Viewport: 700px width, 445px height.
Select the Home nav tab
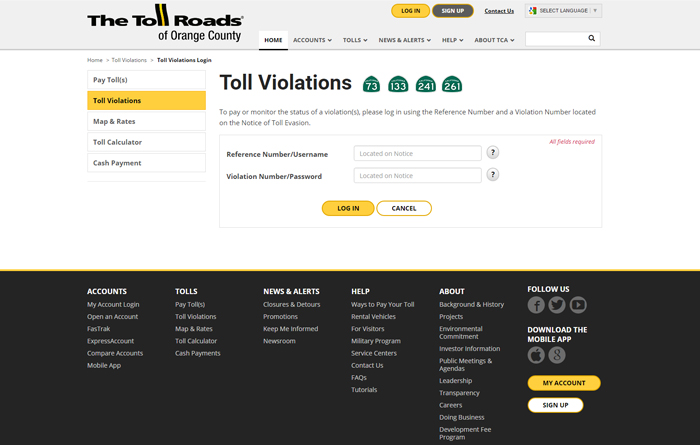pos(273,40)
